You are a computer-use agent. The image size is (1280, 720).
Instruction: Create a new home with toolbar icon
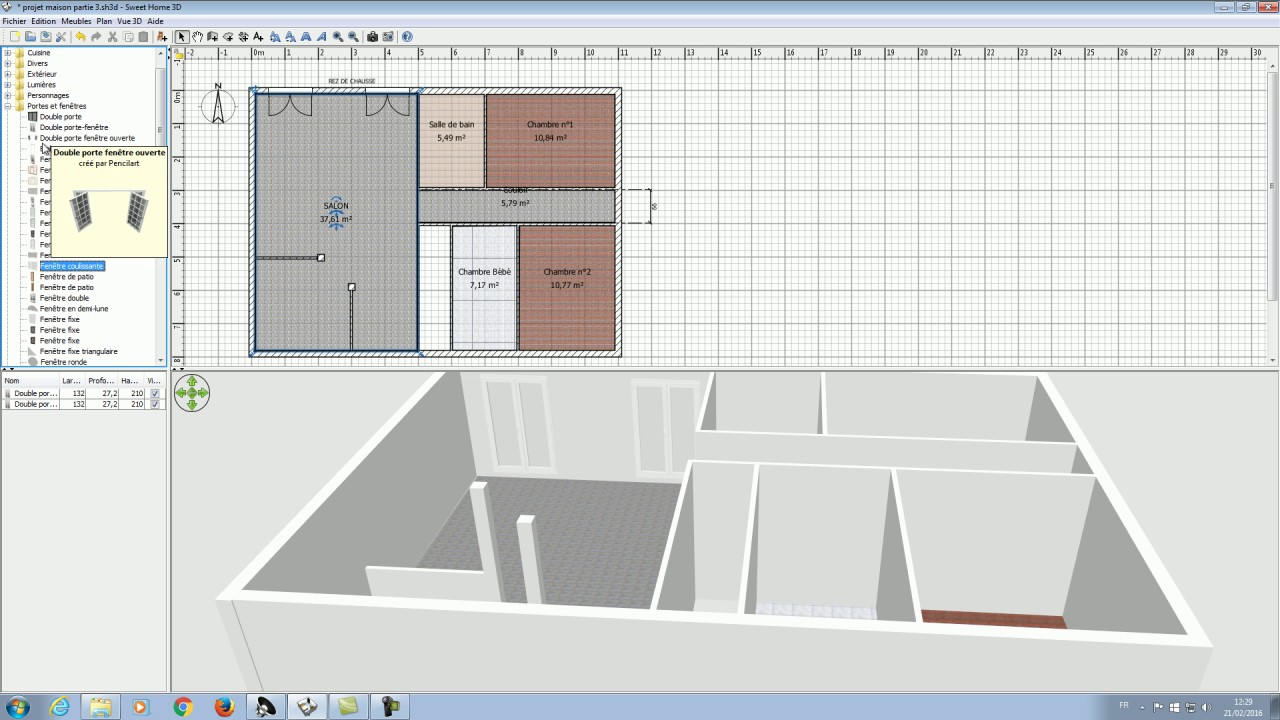click(15, 37)
